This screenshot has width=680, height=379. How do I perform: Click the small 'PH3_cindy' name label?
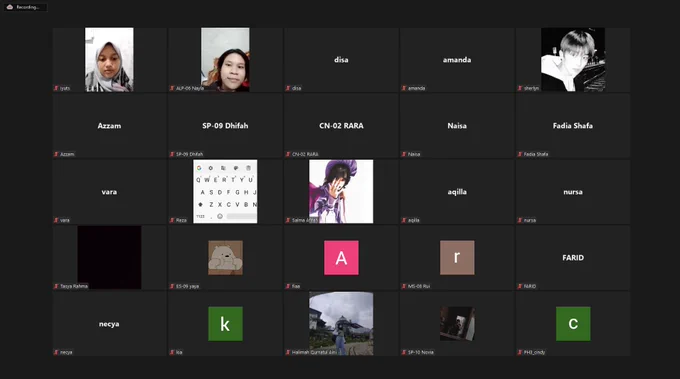(x=534, y=352)
